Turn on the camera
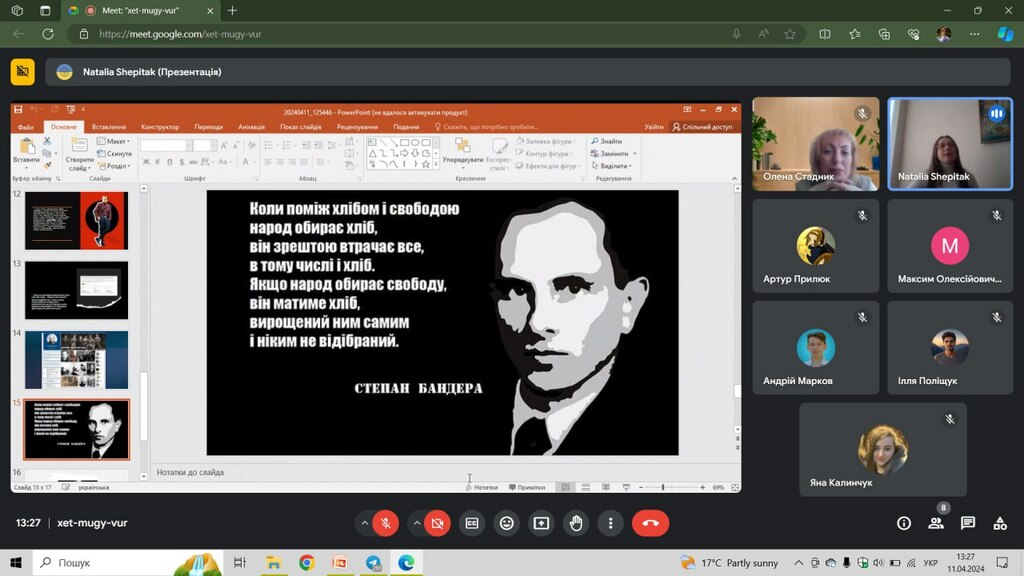 click(437, 523)
